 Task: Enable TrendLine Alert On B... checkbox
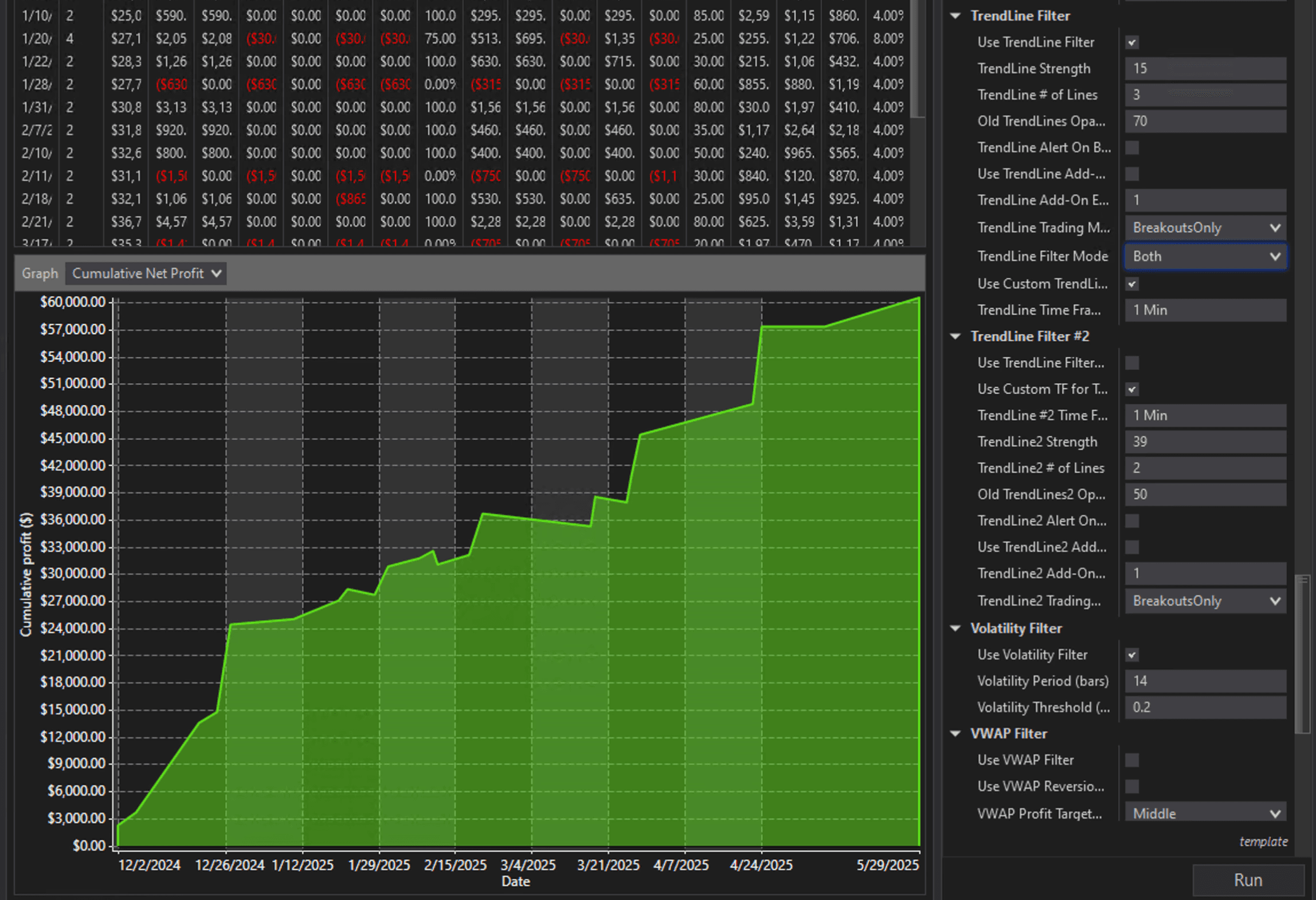point(1132,148)
